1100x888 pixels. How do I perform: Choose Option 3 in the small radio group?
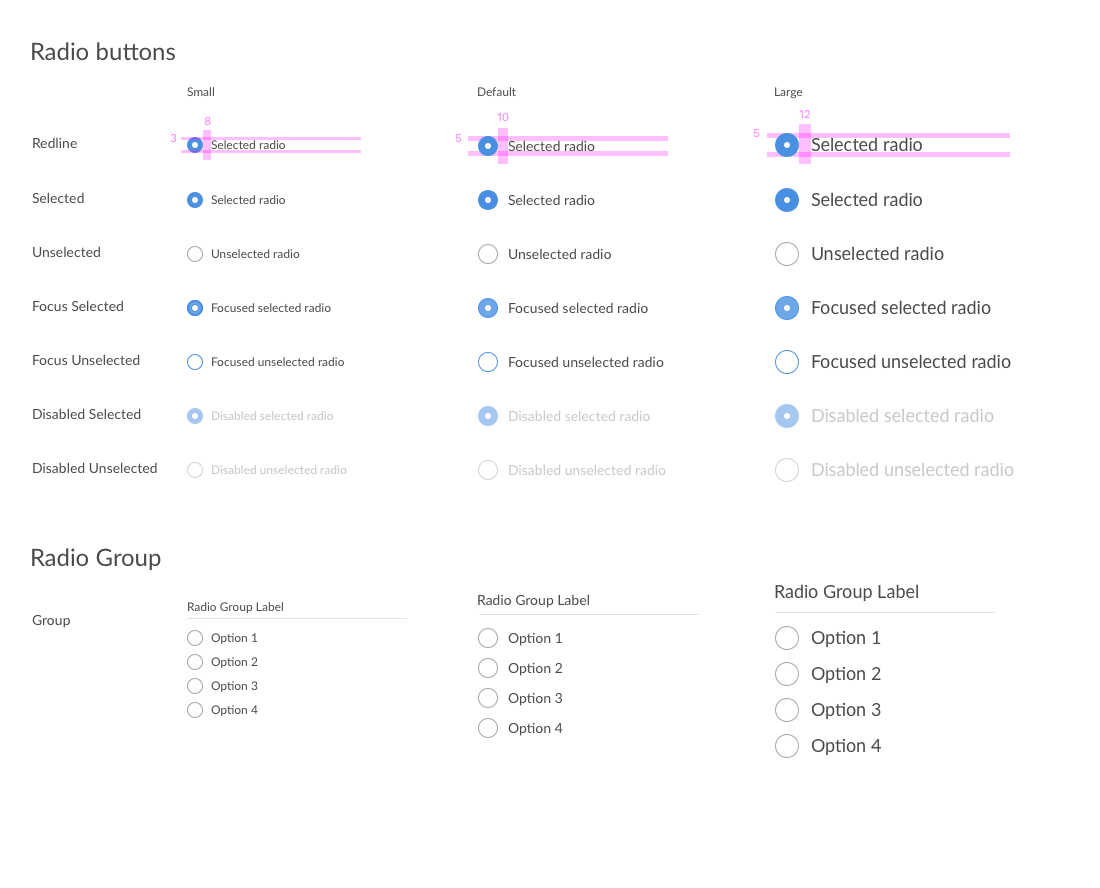[195, 686]
